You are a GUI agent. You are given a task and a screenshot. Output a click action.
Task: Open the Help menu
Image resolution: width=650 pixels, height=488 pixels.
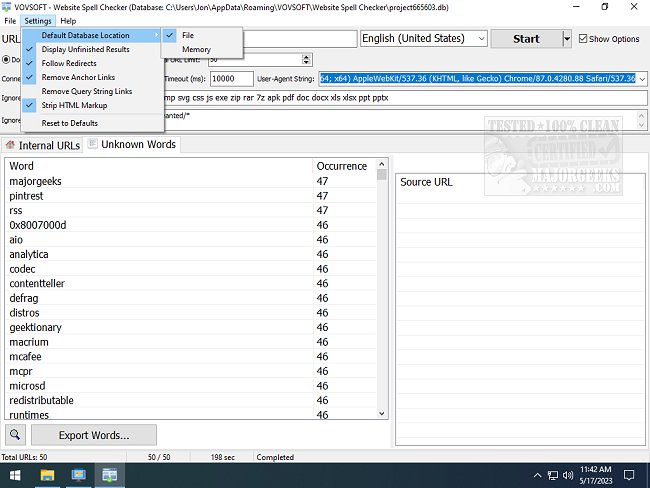pyautogui.click(x=68, y=21)
